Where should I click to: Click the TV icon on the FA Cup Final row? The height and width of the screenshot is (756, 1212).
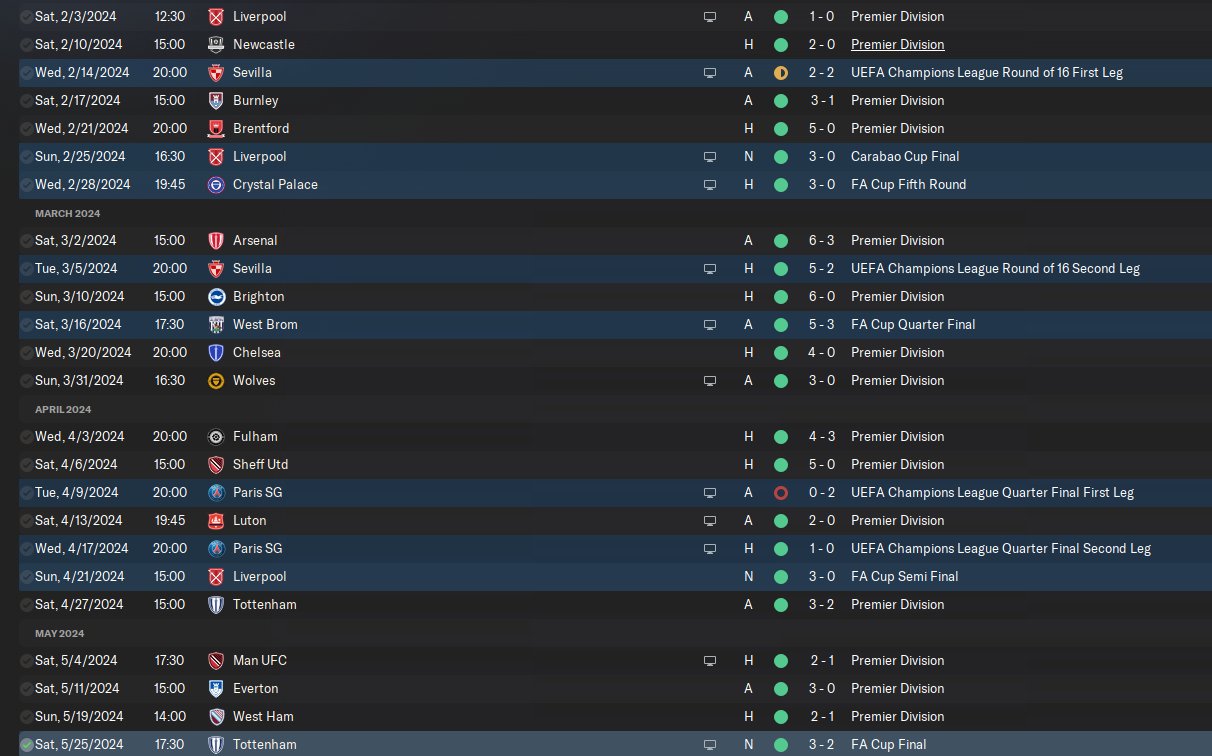coord(710,745)
